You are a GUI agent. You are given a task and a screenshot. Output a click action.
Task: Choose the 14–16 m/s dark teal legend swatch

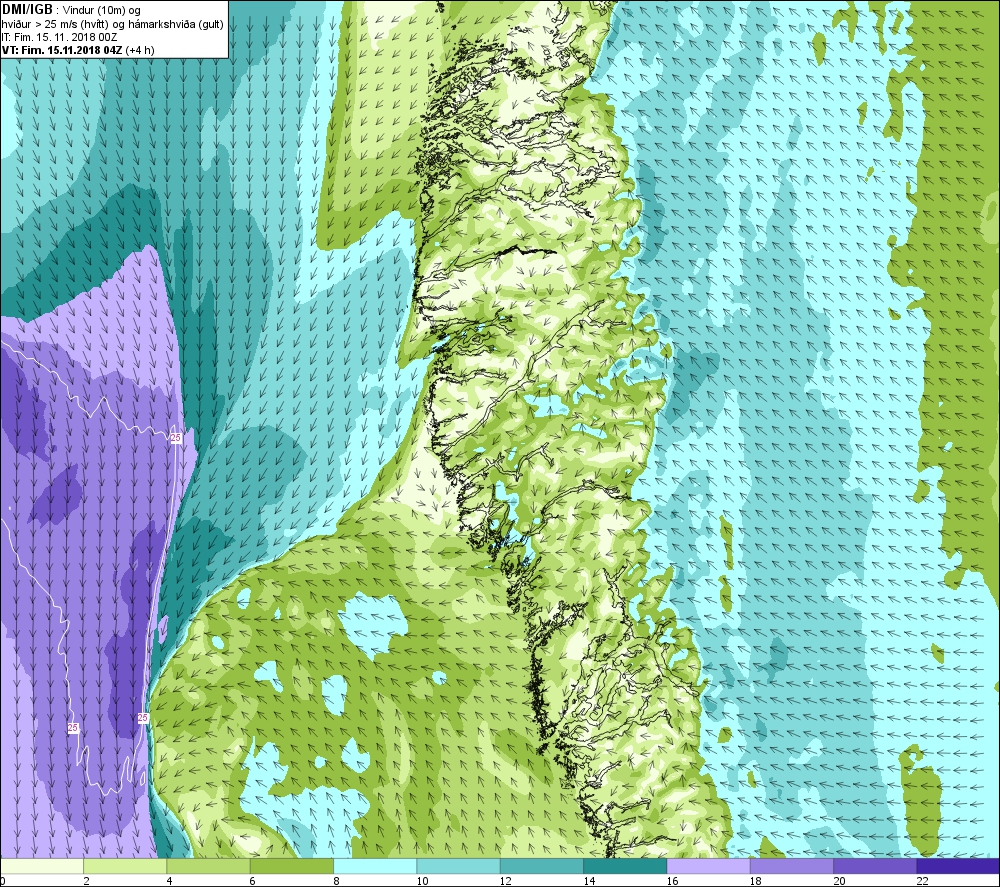coord(625,866)
